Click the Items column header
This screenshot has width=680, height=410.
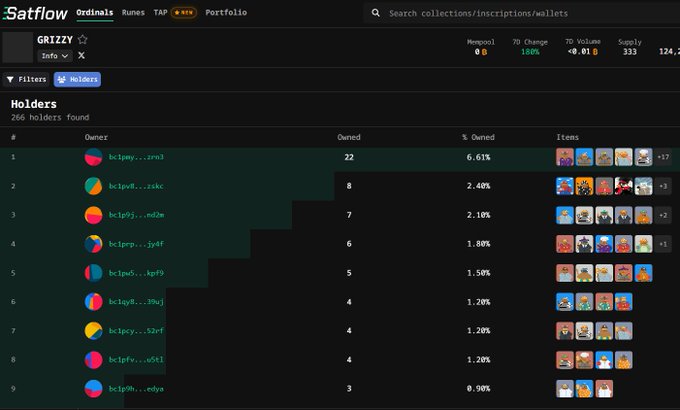pyautogui.click(x=567, y=137)
